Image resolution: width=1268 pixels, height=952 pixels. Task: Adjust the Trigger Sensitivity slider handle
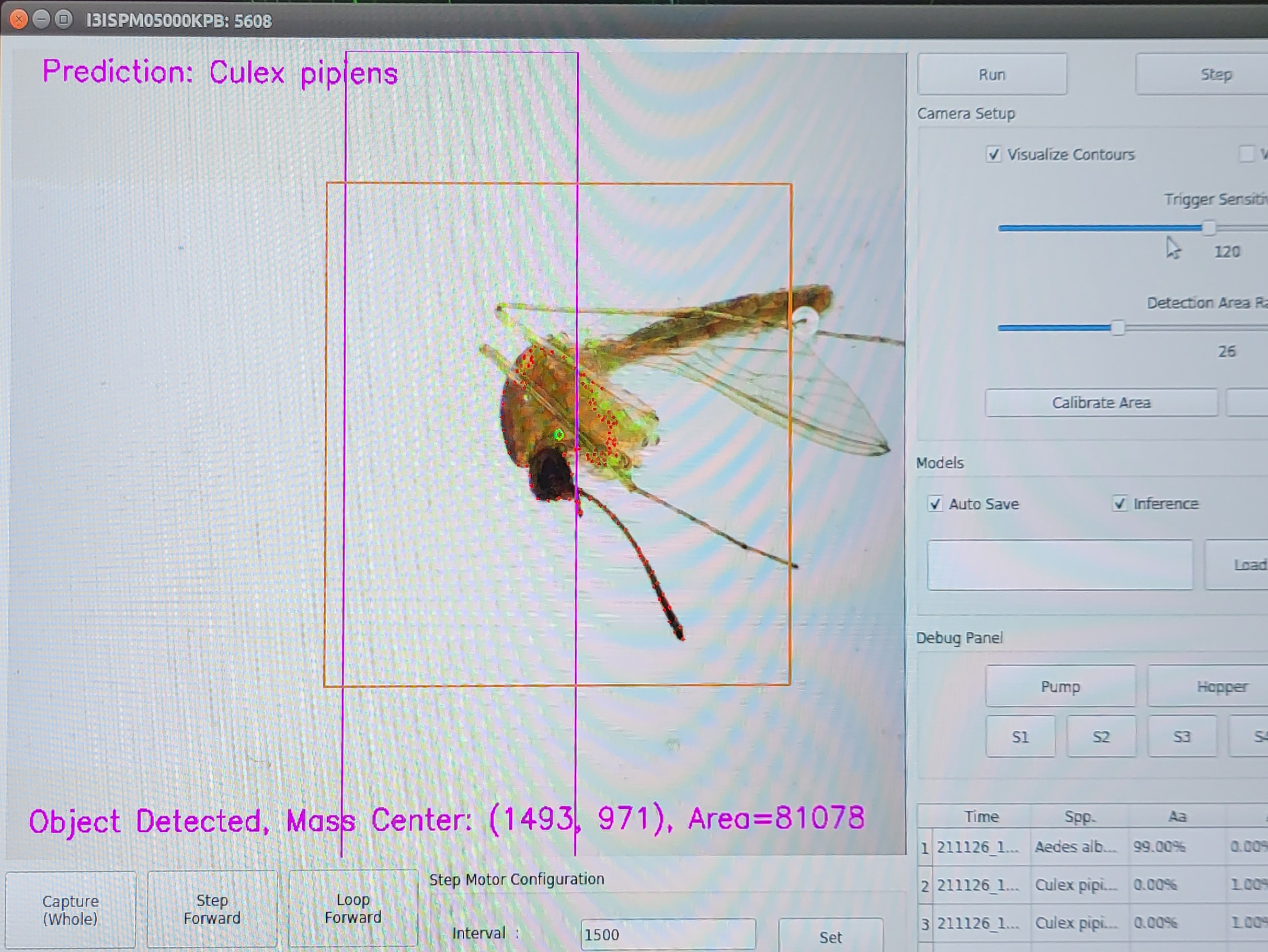[x=1208, y=228]
